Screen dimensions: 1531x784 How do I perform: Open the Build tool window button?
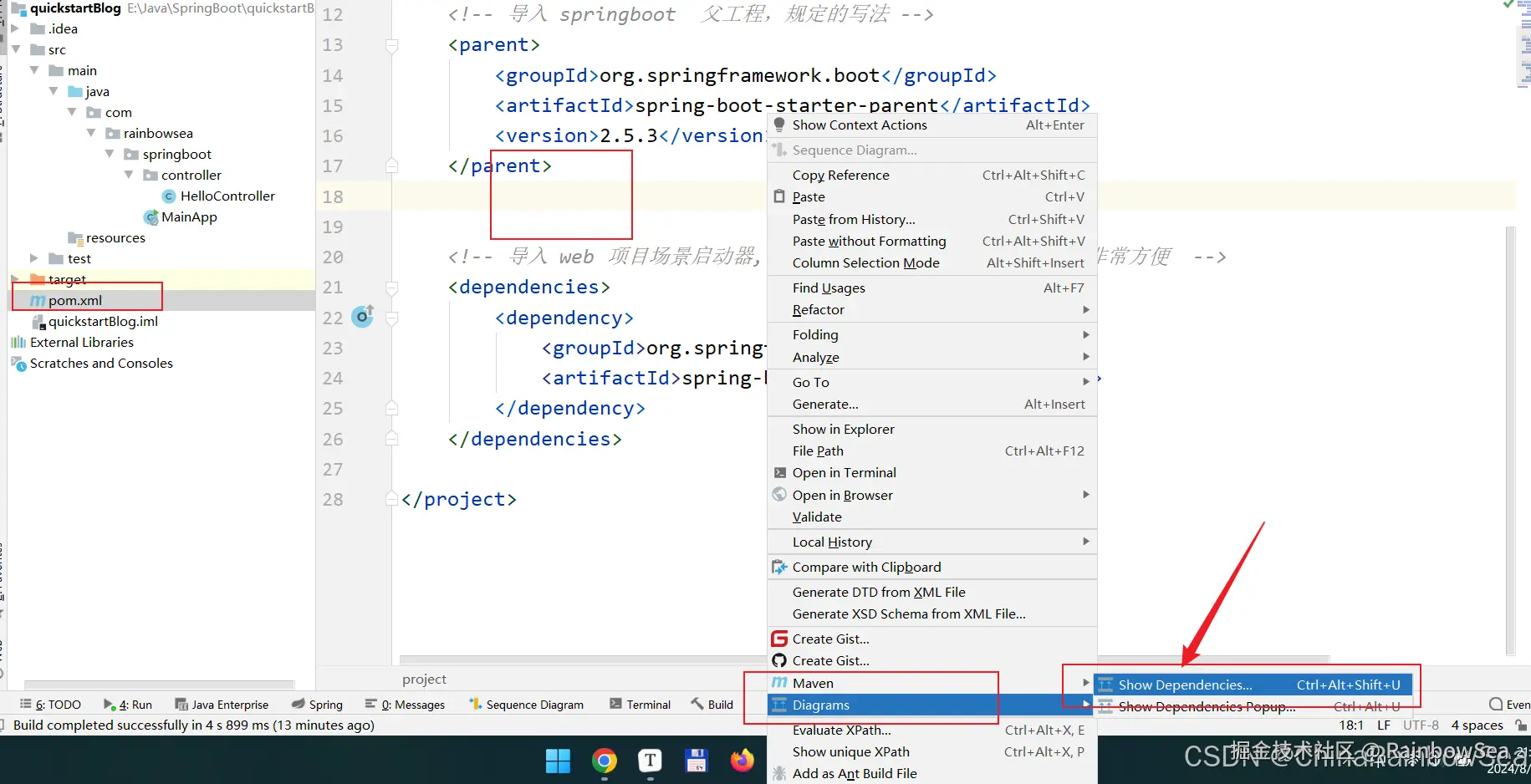[x=712, y=705]
